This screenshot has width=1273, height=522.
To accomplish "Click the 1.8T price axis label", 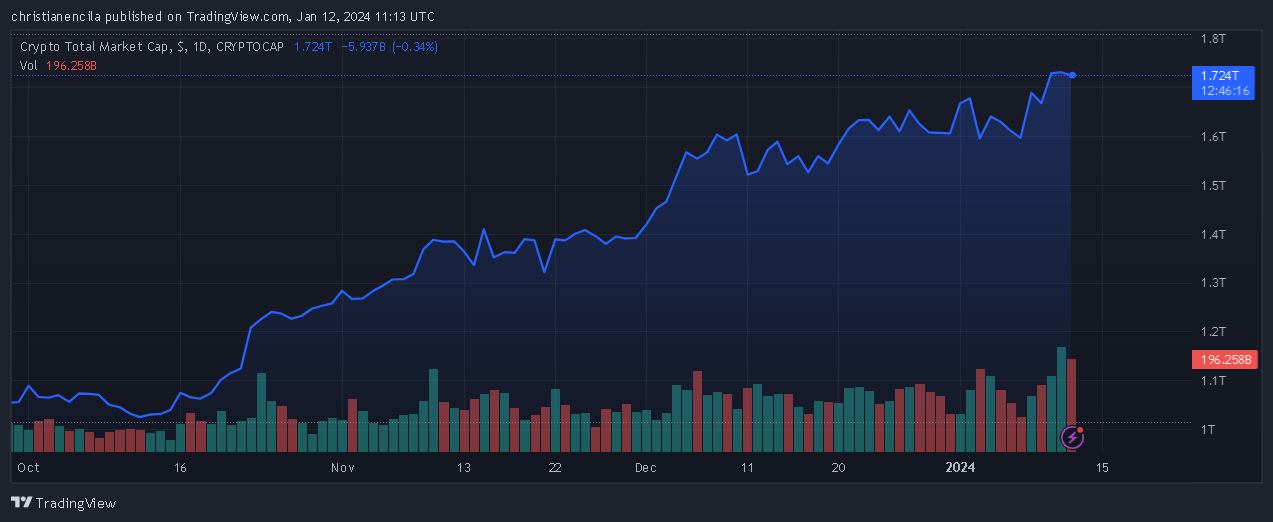I will (x=1213, y=39).
